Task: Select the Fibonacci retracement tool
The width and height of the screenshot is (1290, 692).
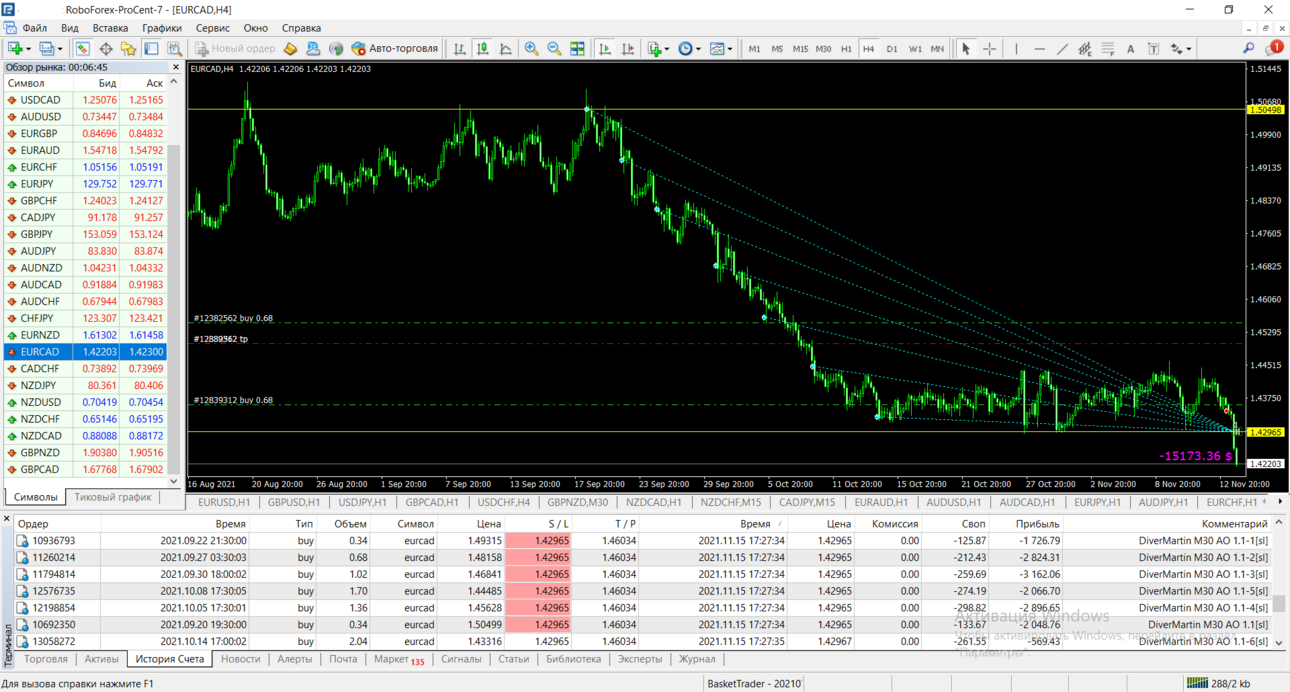Action: (x=1108, y=48)
